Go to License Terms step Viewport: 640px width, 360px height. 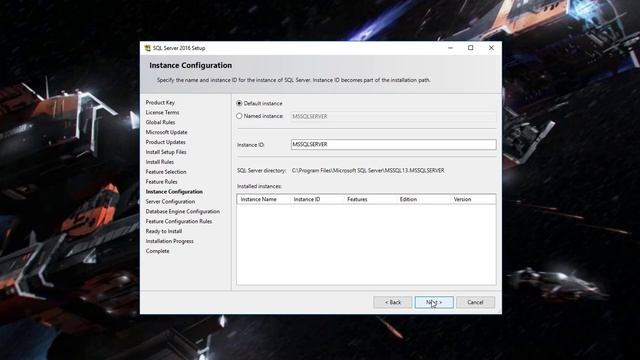(162, 112)
